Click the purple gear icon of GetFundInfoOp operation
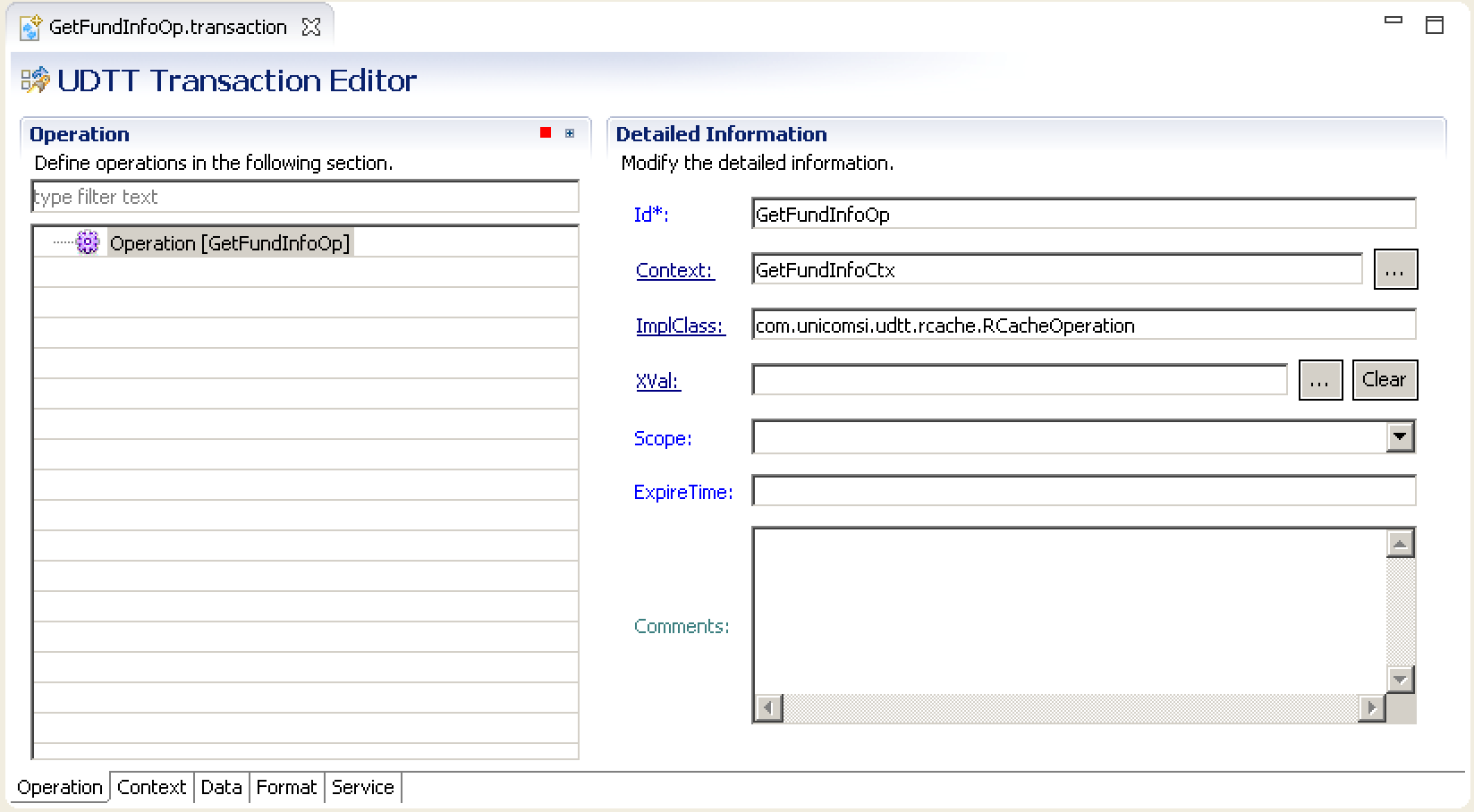The height and width of the screenshot is (812, 1474). click(x=88, y=242)
